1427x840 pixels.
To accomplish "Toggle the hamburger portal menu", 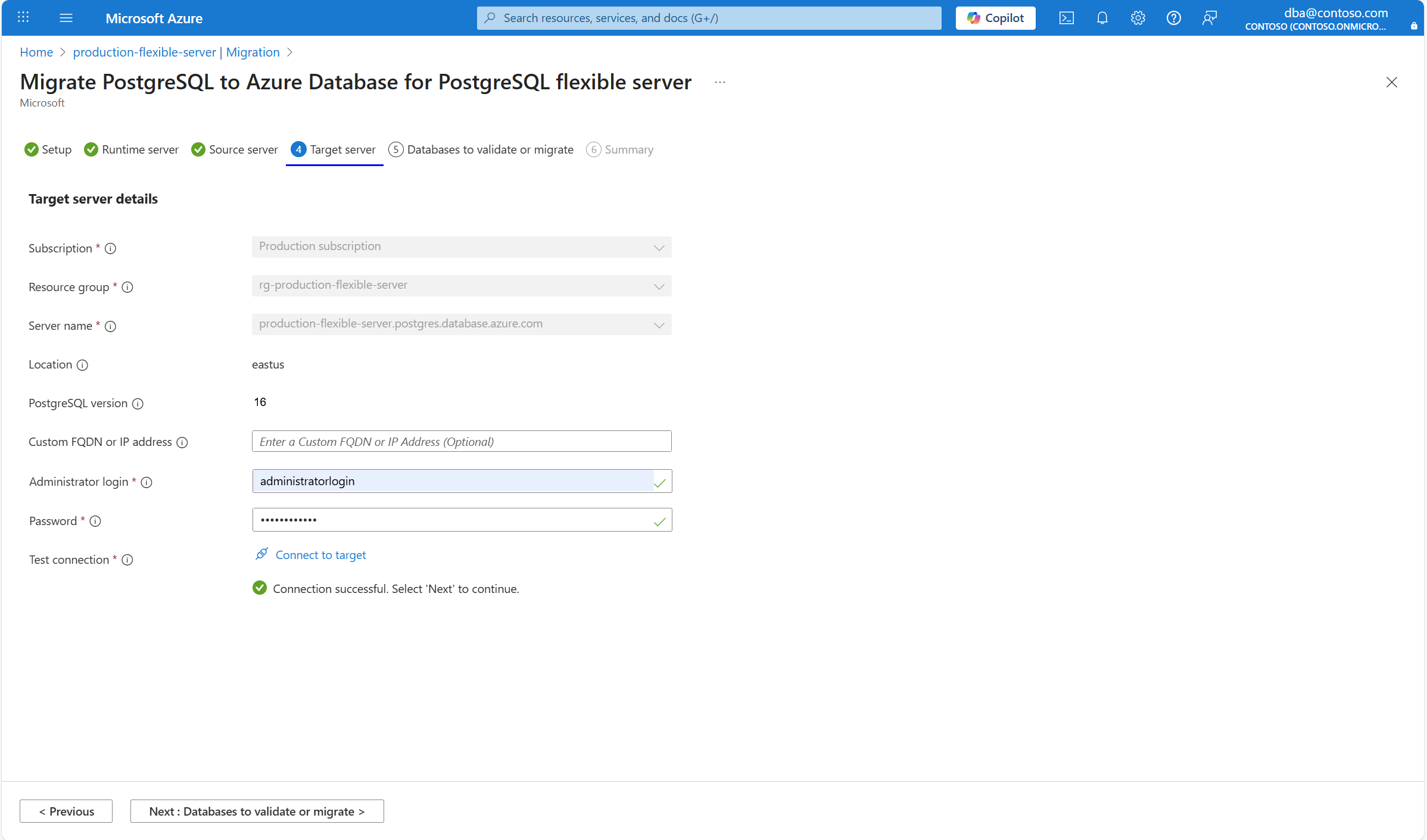I will pos(66,18).
